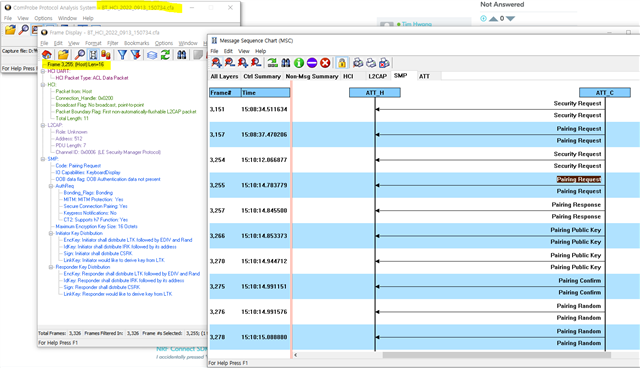Open the File menu in Message Sequence Chart

(214, 51)
